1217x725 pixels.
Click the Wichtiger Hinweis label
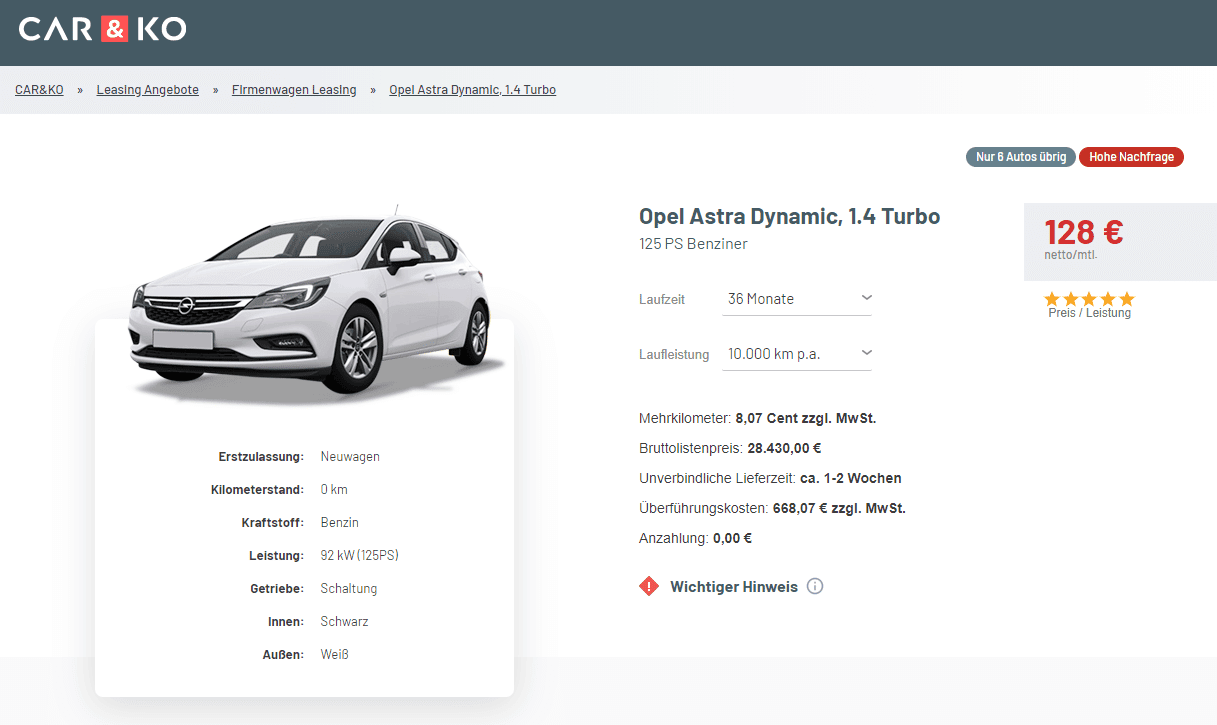(x=734, y=587)
